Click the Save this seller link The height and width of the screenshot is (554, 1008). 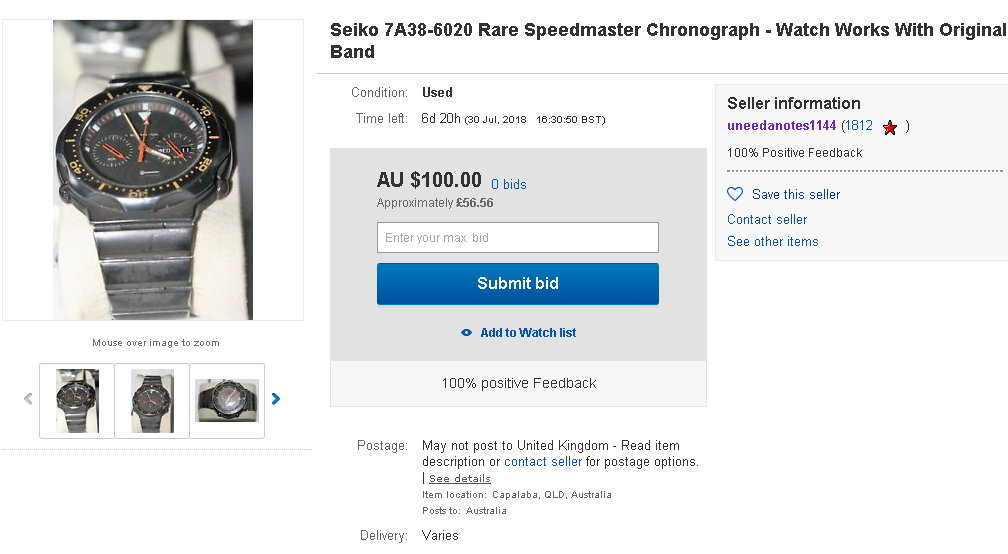[796, 195]
